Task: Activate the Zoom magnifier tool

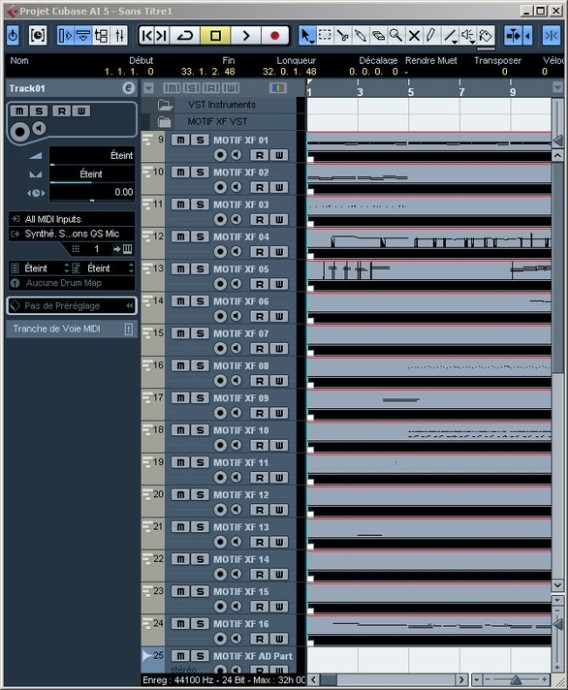Action: click(396, 36)
